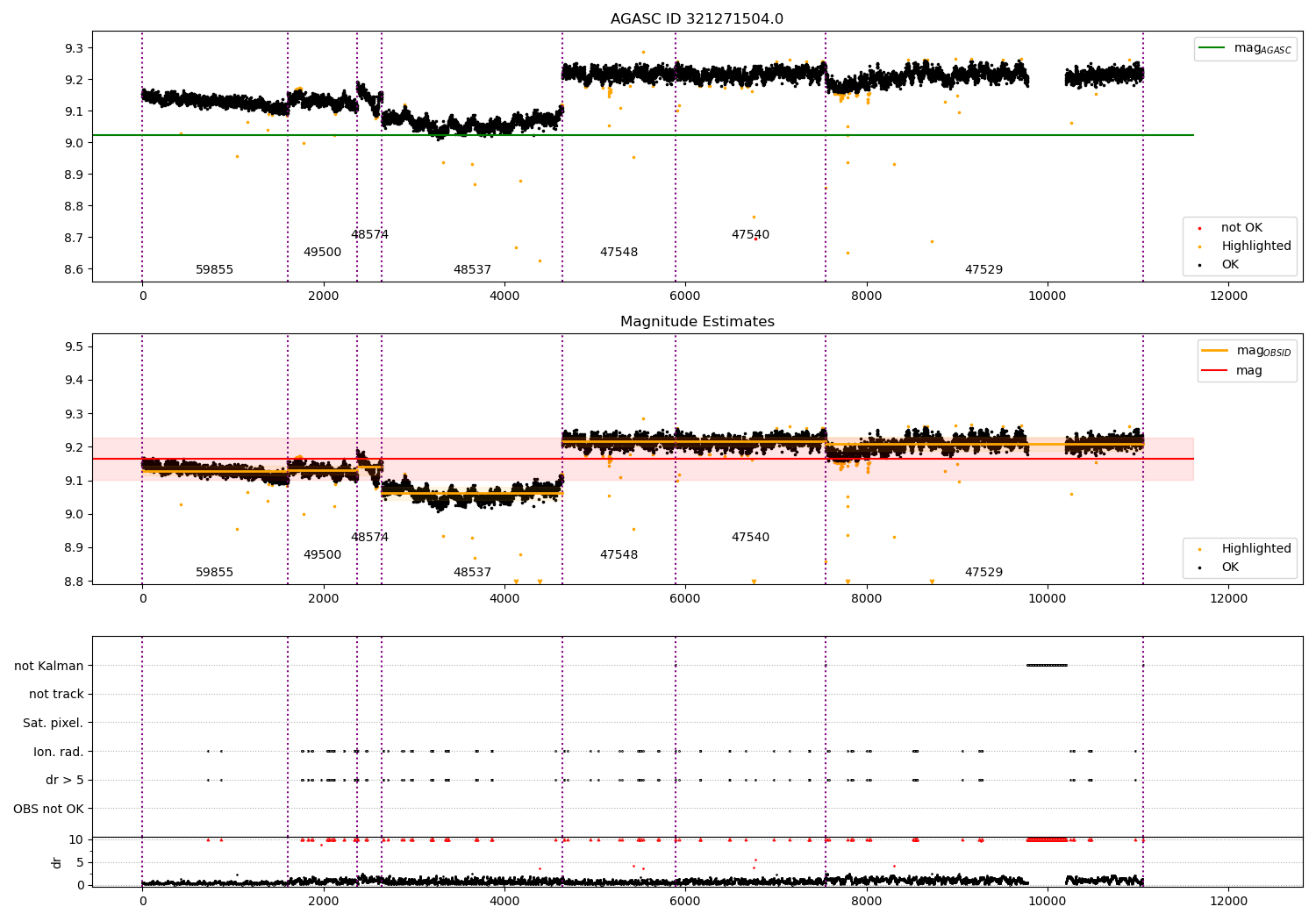Click the title 'AGASC ID 321271504.0'

697,19
